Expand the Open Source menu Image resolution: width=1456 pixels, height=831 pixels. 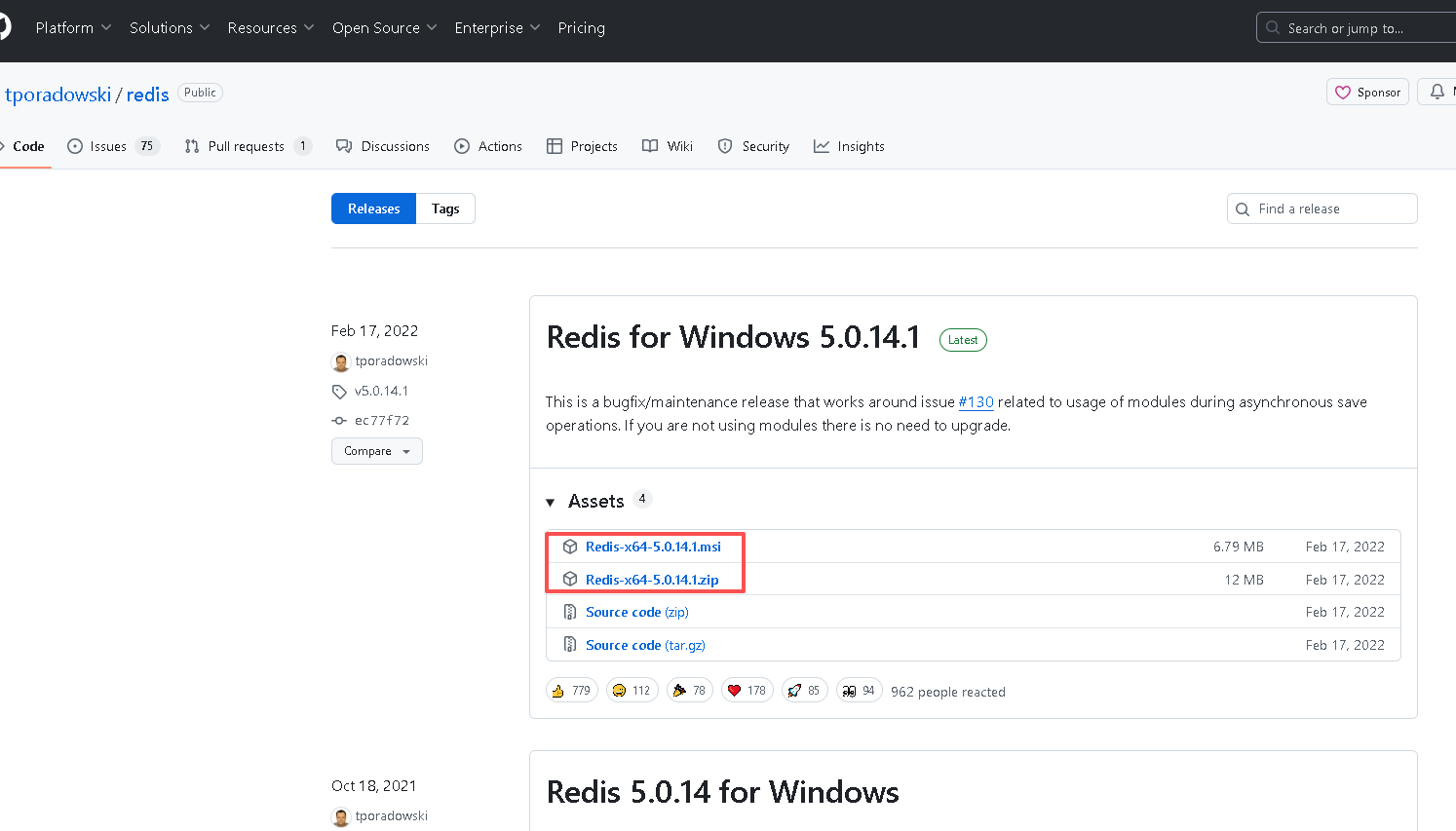[x=384, y=28]
